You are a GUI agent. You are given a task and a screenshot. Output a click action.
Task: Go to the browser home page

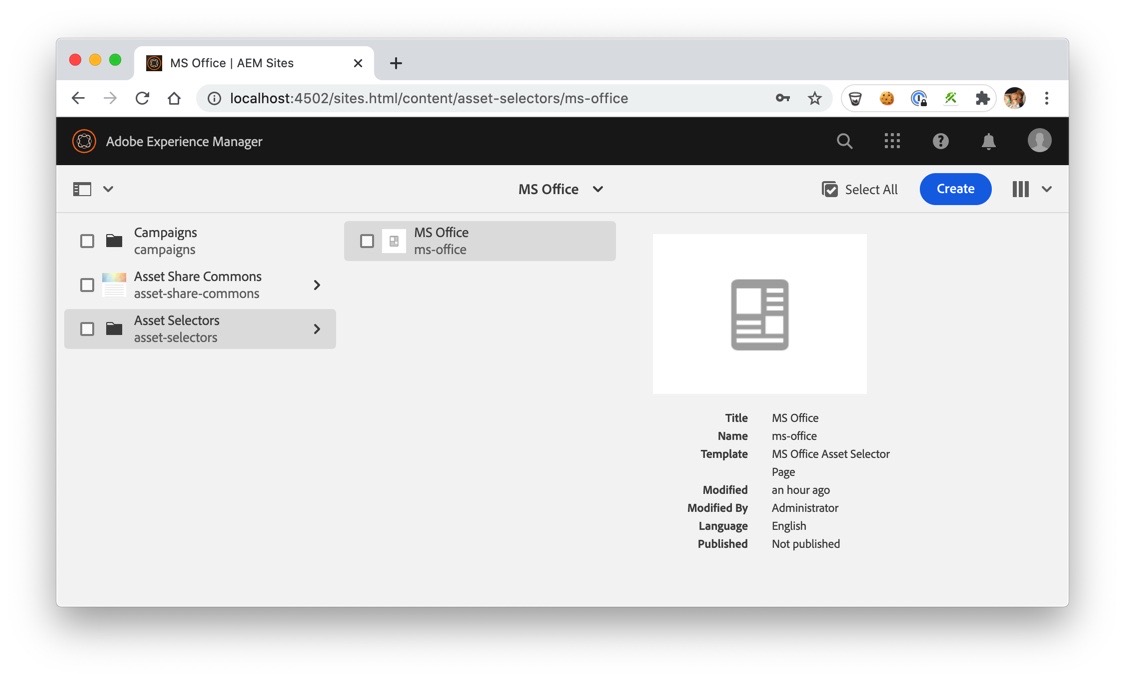pyautogui.click(x=174, y=98)
